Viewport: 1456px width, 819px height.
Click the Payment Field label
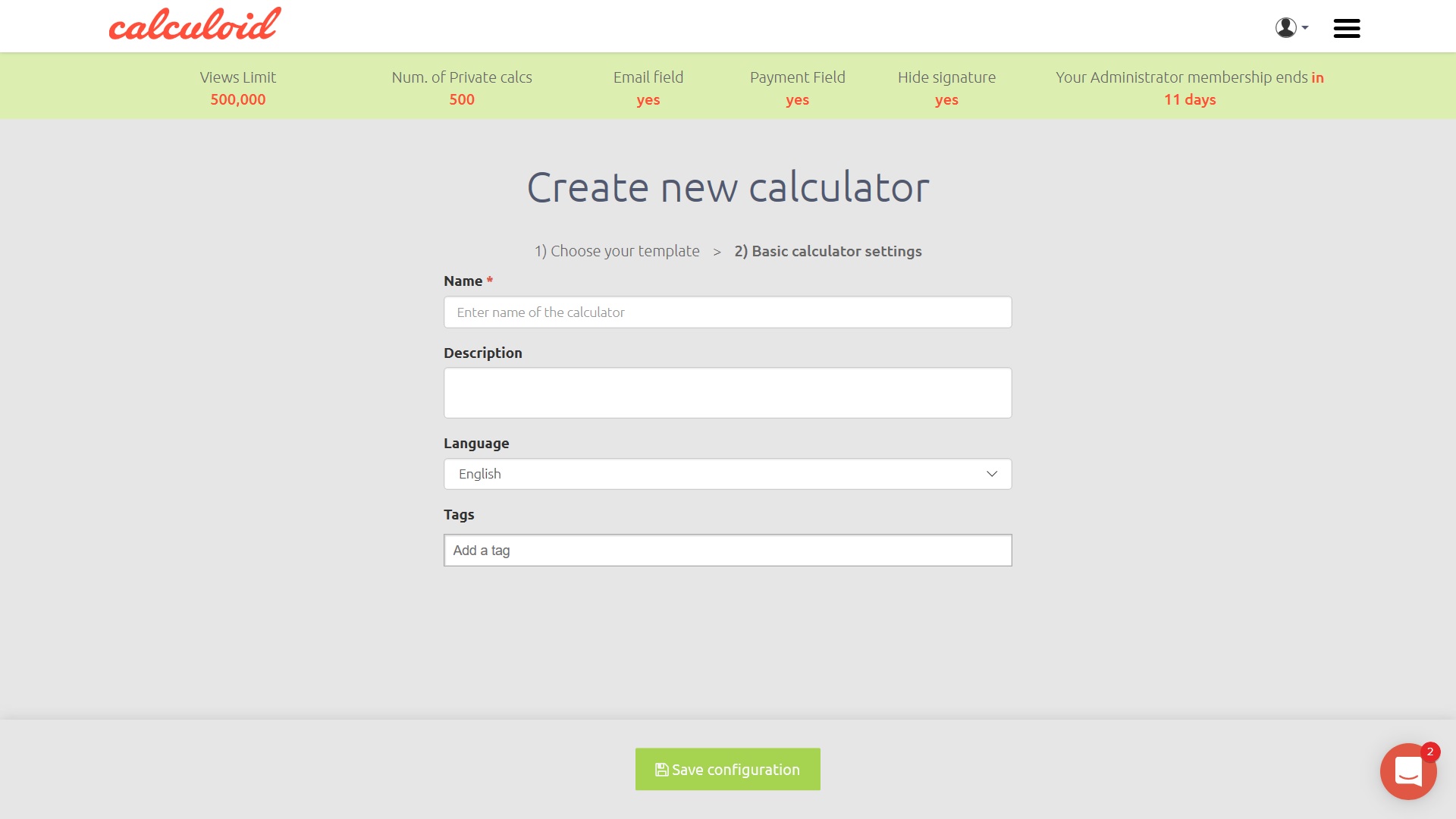click(797, 77)
